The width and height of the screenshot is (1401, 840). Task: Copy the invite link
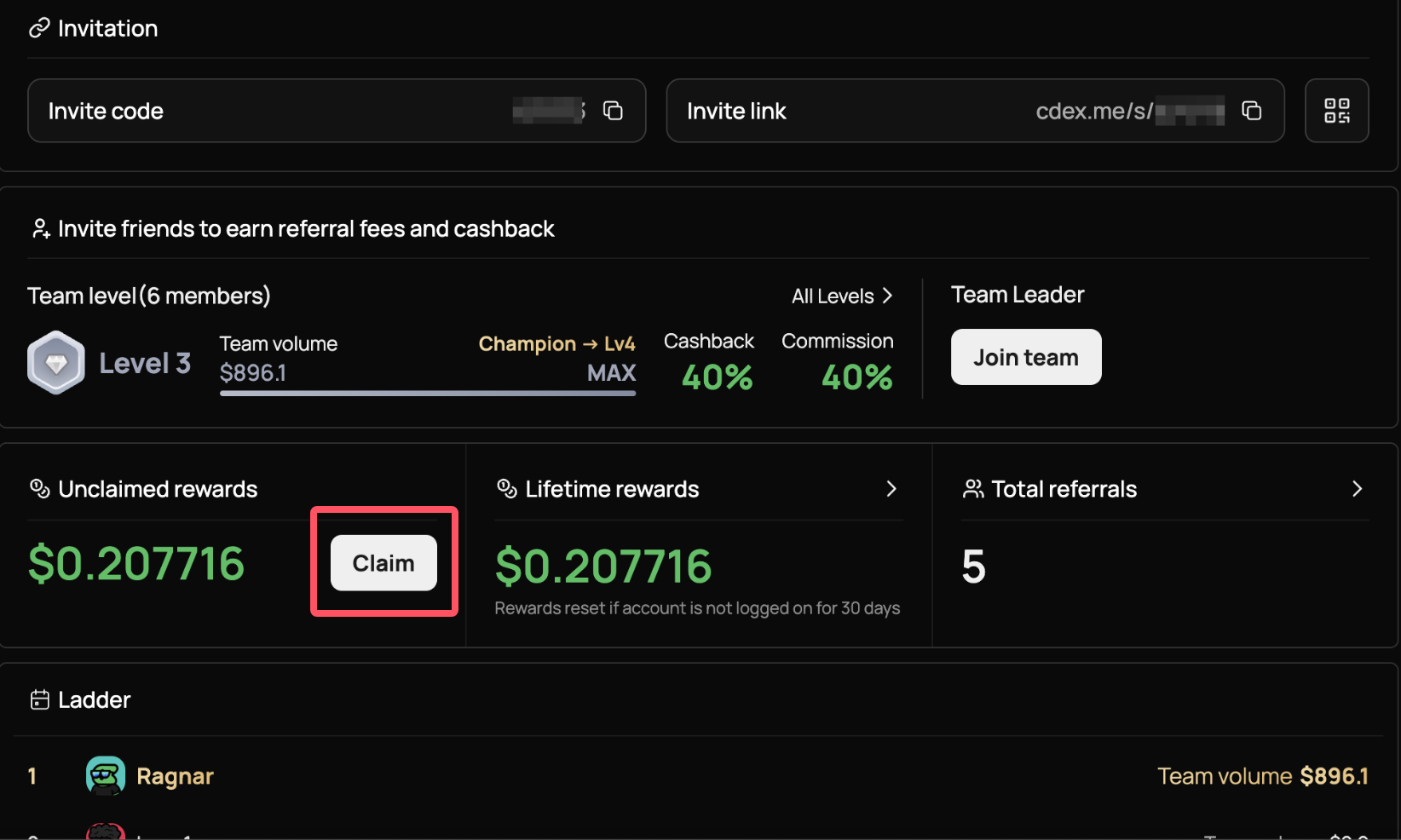(x=1251, y=111)
